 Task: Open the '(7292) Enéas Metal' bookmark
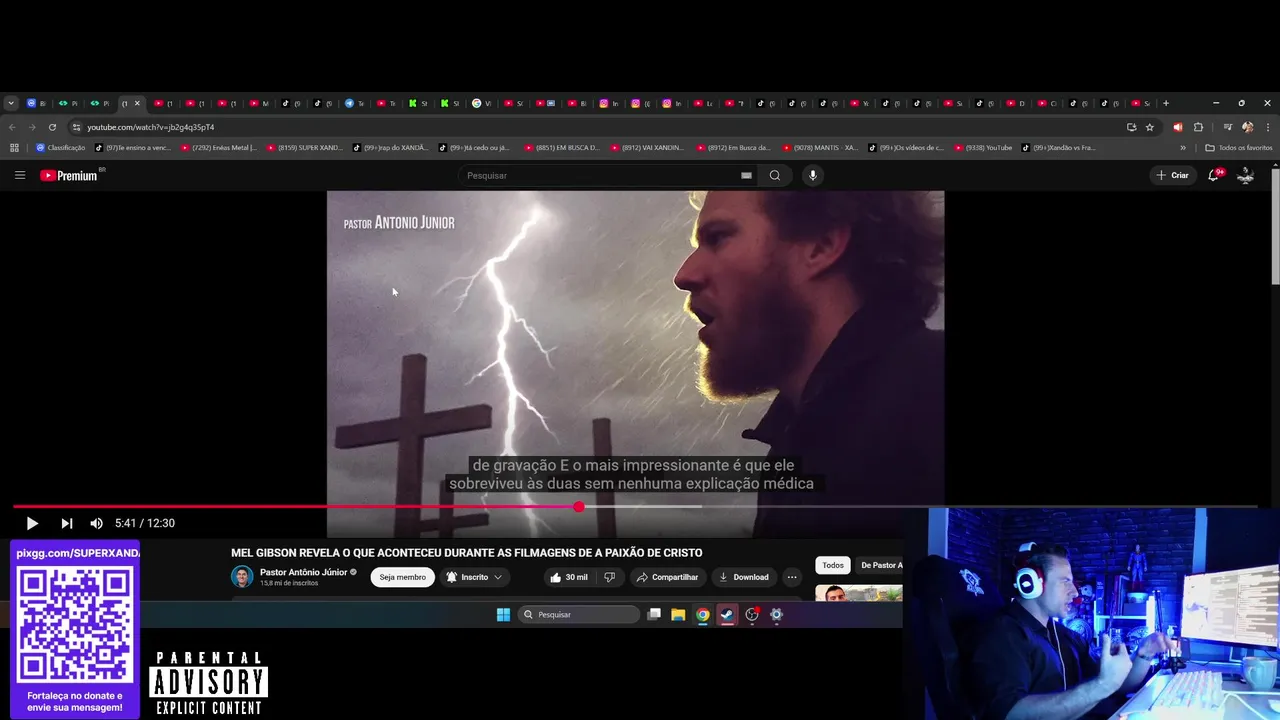tap(219, 147)
